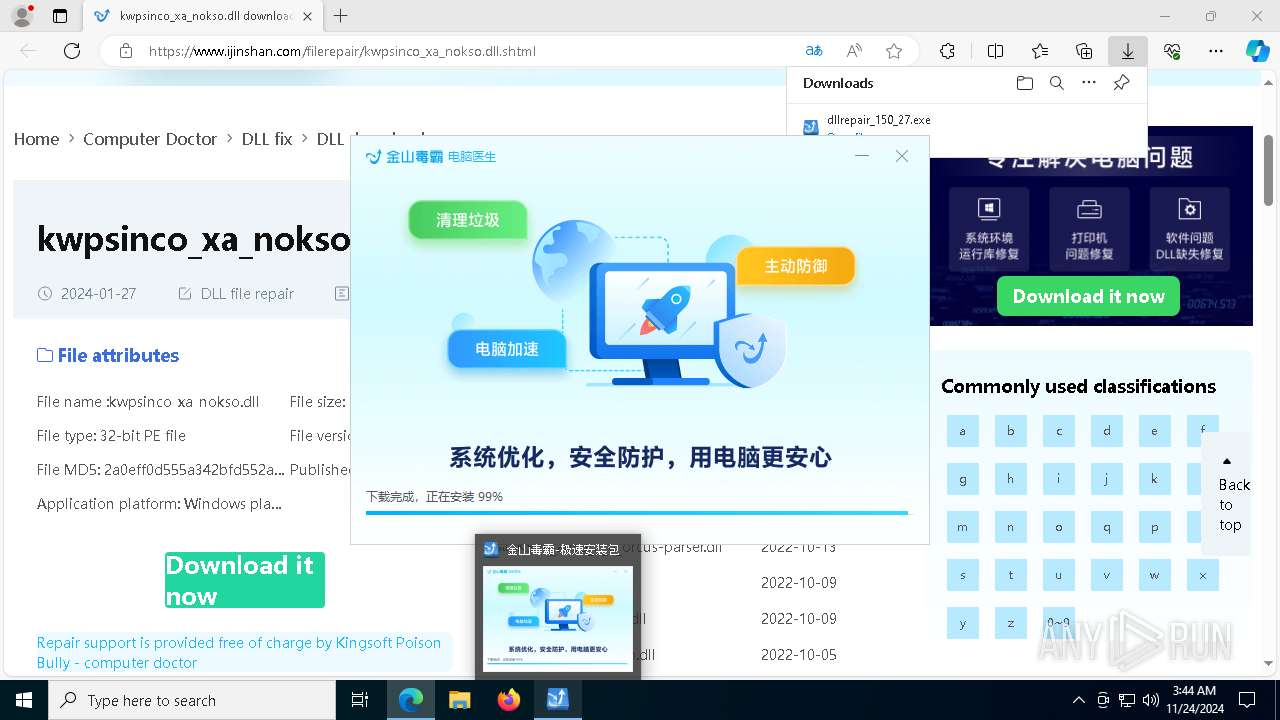The width and height of the screenshot is (1280, 720).
Task: Open tab actions menu icon
Action: 60,16
